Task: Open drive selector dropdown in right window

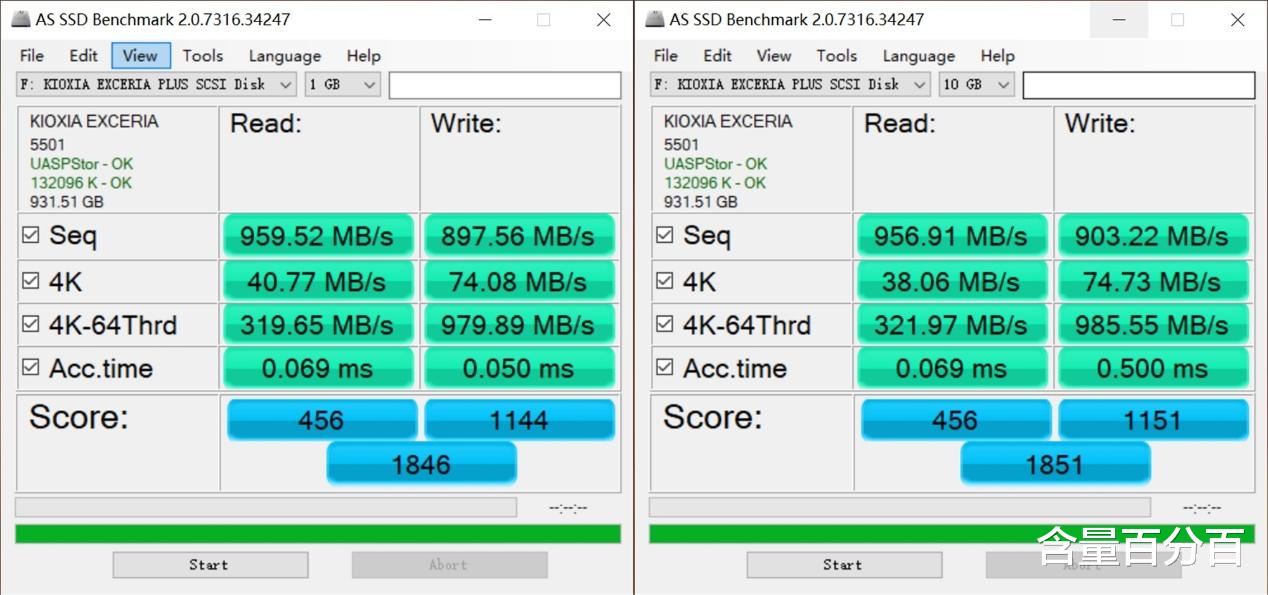Action: click(791, 84)
